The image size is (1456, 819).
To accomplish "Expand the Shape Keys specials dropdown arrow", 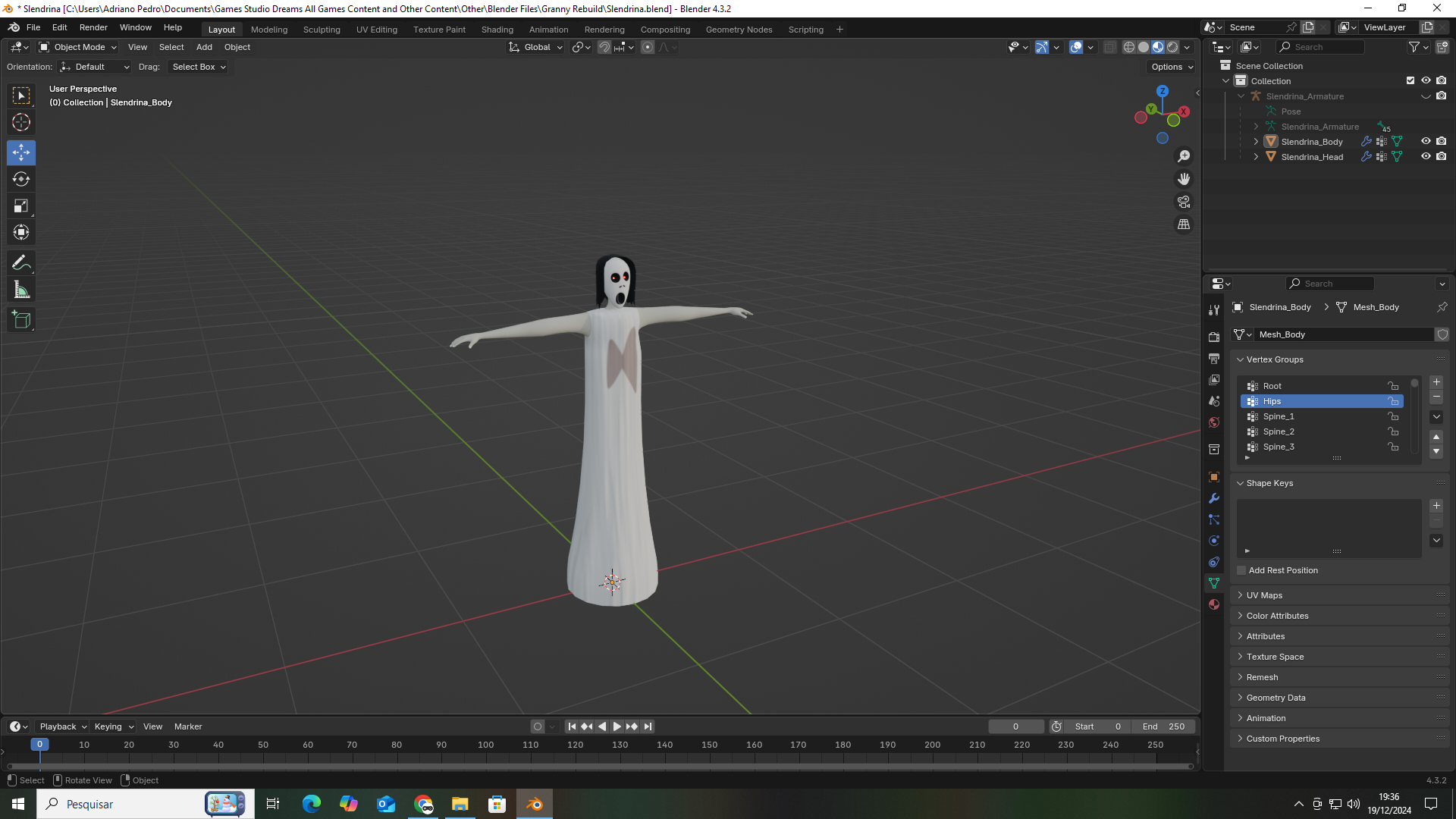I will point(1436,540).
